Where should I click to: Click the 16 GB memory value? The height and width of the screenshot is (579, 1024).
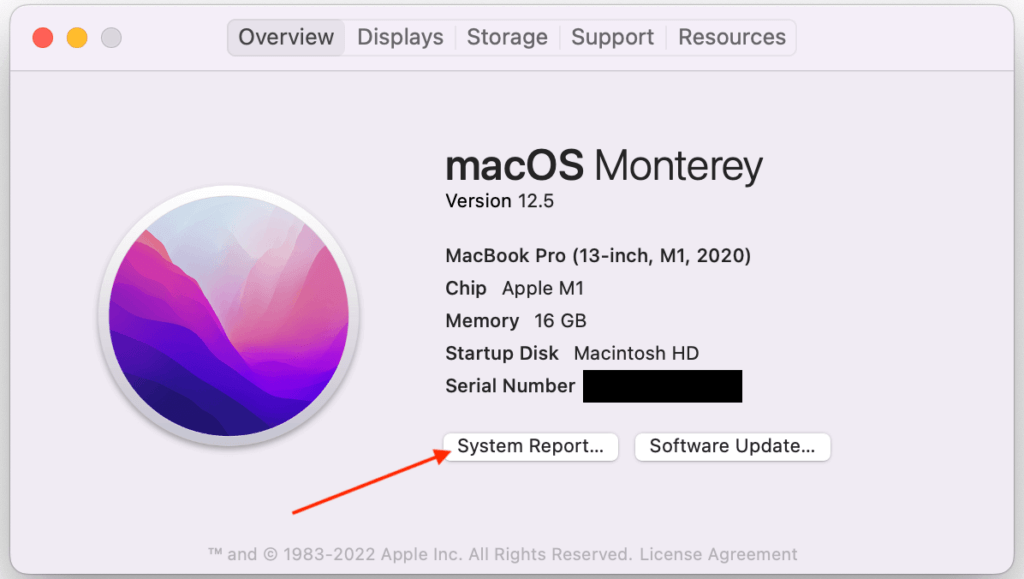coord(560,321)
